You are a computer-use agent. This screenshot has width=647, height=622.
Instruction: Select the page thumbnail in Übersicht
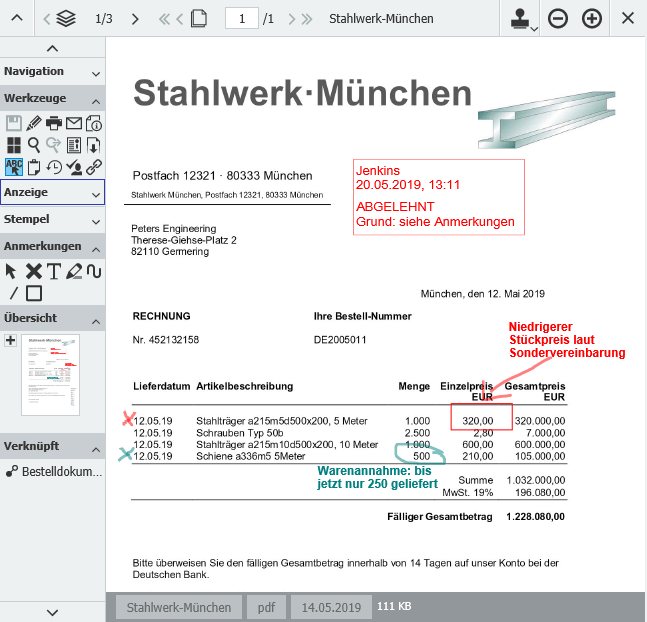pyautogui.click(x=50, y=375)
